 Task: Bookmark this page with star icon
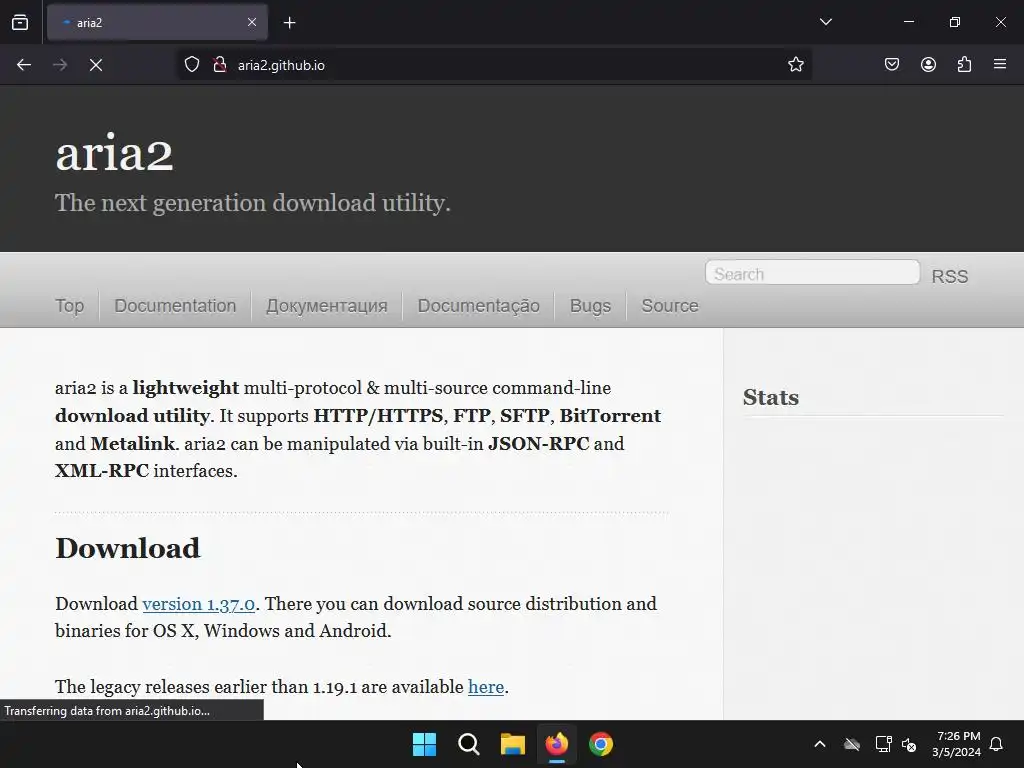[795, 65]
